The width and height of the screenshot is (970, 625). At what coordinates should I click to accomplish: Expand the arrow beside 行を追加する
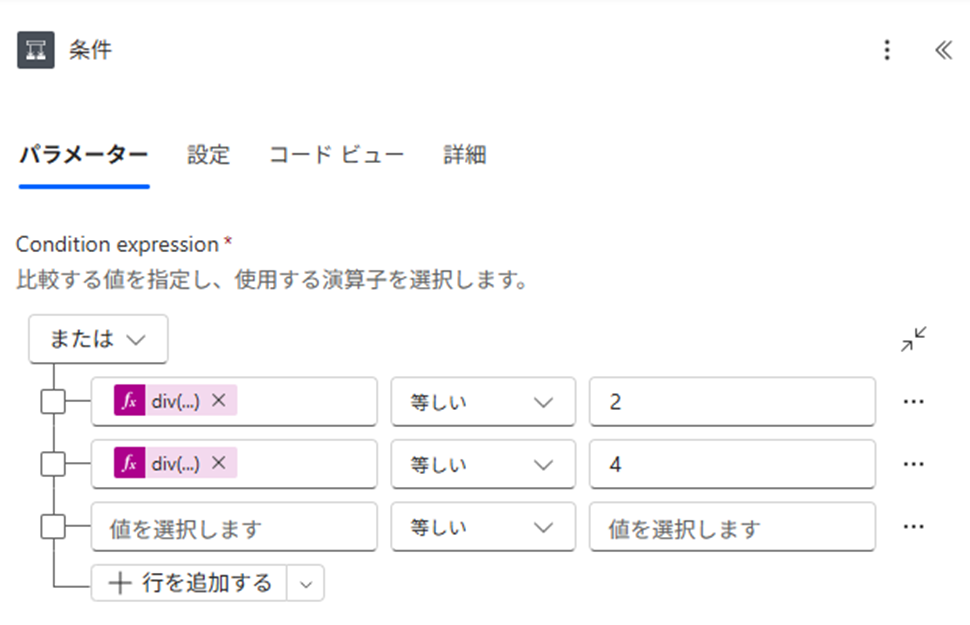point(306,583)
